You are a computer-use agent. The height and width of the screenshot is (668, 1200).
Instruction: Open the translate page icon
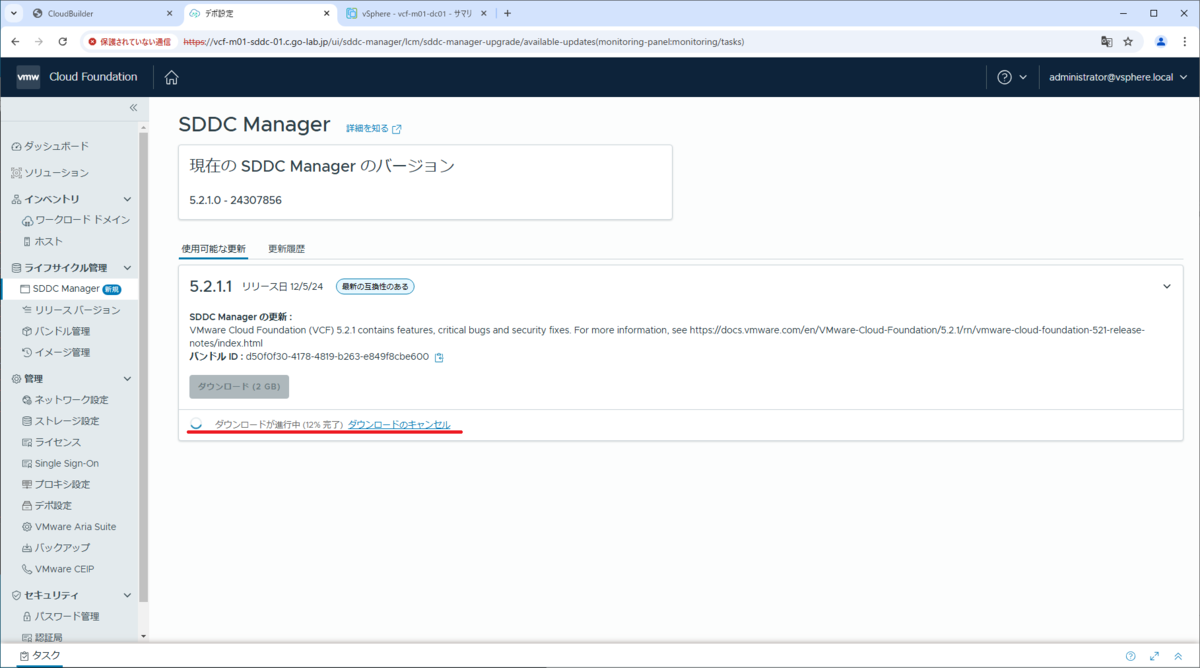[1107, 42]
